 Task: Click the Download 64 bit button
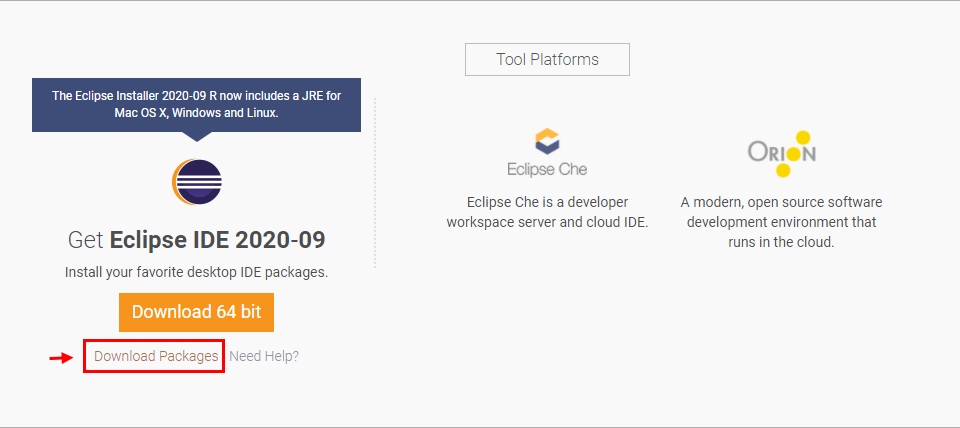coord(197,312)
